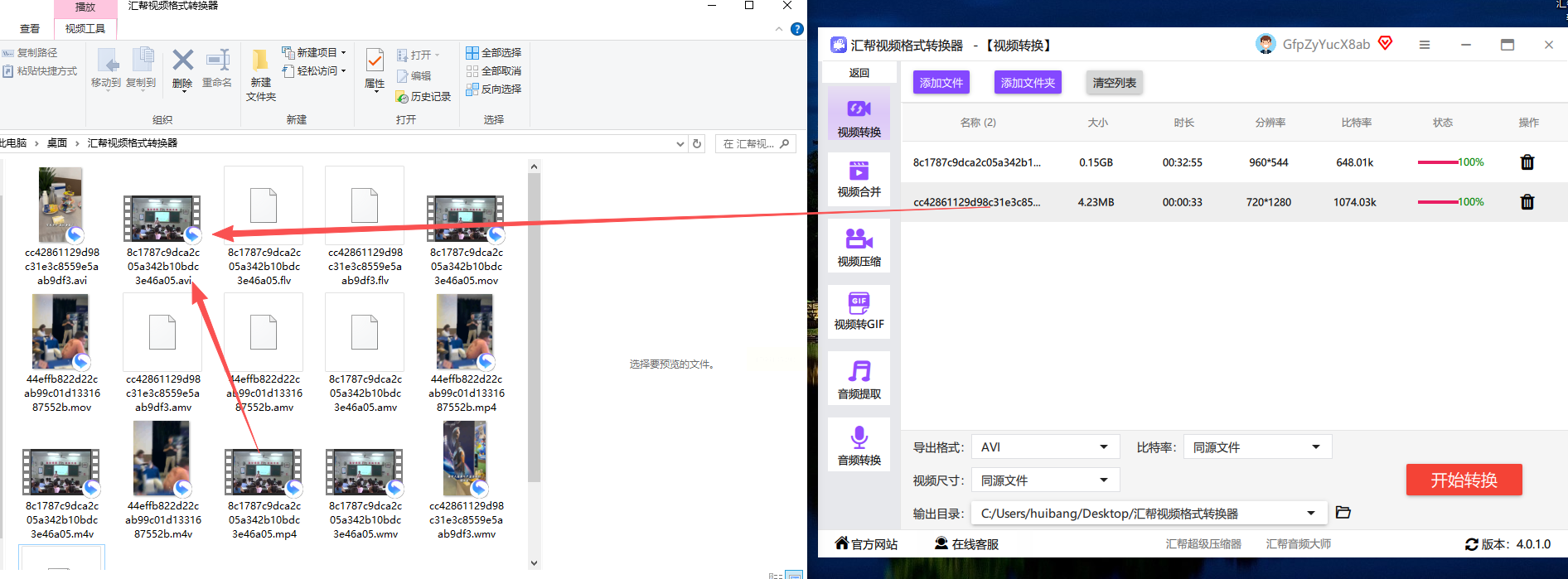The height and width of the screenshot is (579, 1568).
Task: Open the 在线客服 link
Action: point(966,543)
